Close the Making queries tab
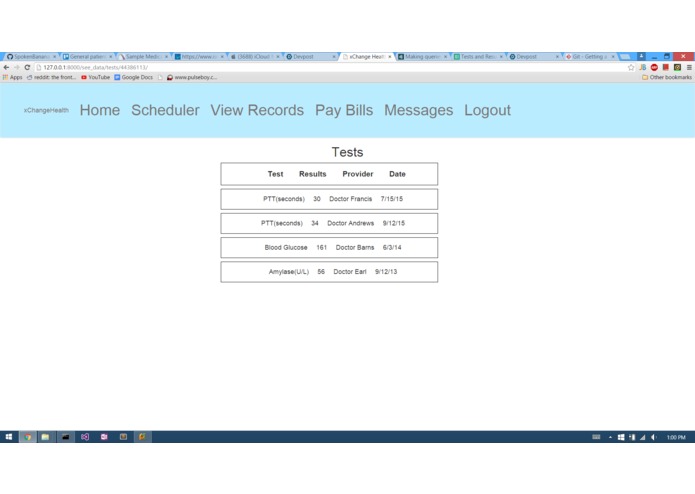The image size is (695, 494). coord(445,57)
